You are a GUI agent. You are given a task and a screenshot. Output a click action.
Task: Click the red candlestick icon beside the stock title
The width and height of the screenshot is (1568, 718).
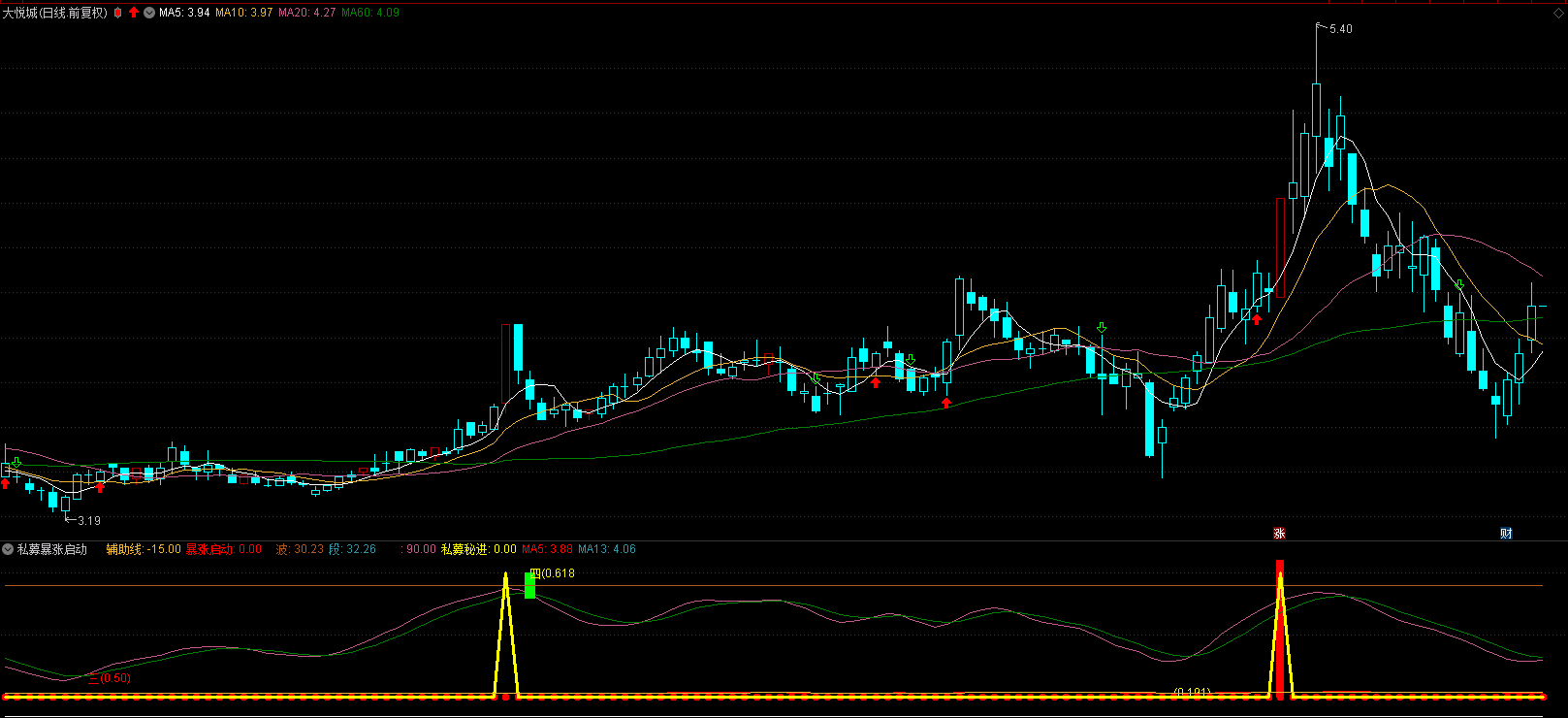point(117,13)
